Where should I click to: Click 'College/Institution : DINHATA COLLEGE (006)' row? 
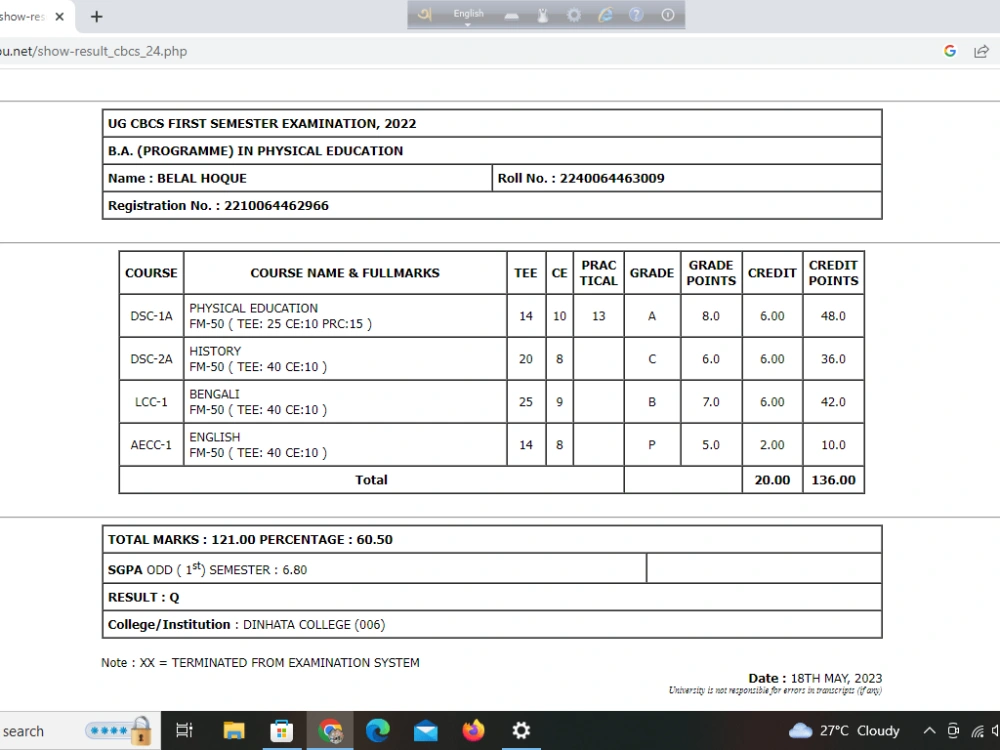492,624
